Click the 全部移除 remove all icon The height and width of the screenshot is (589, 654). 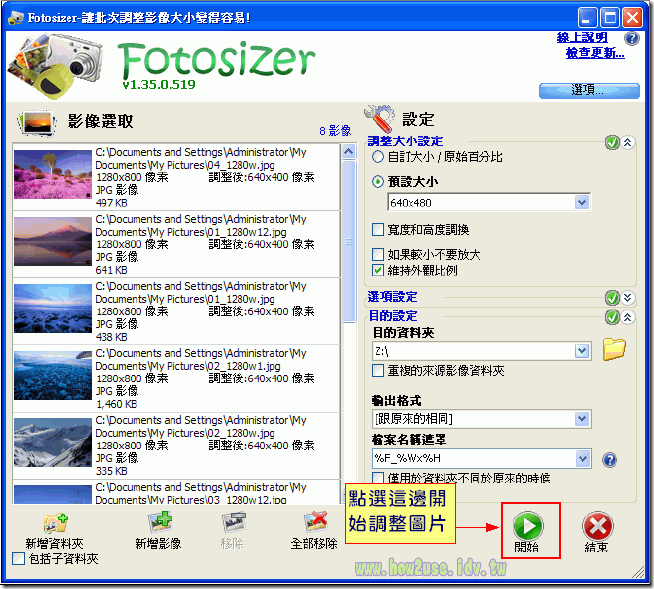(315, 522)
